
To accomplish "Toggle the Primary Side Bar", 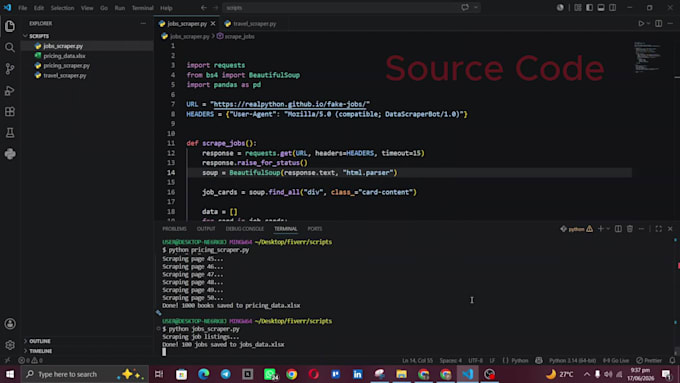I will click(x=589, y=7).
